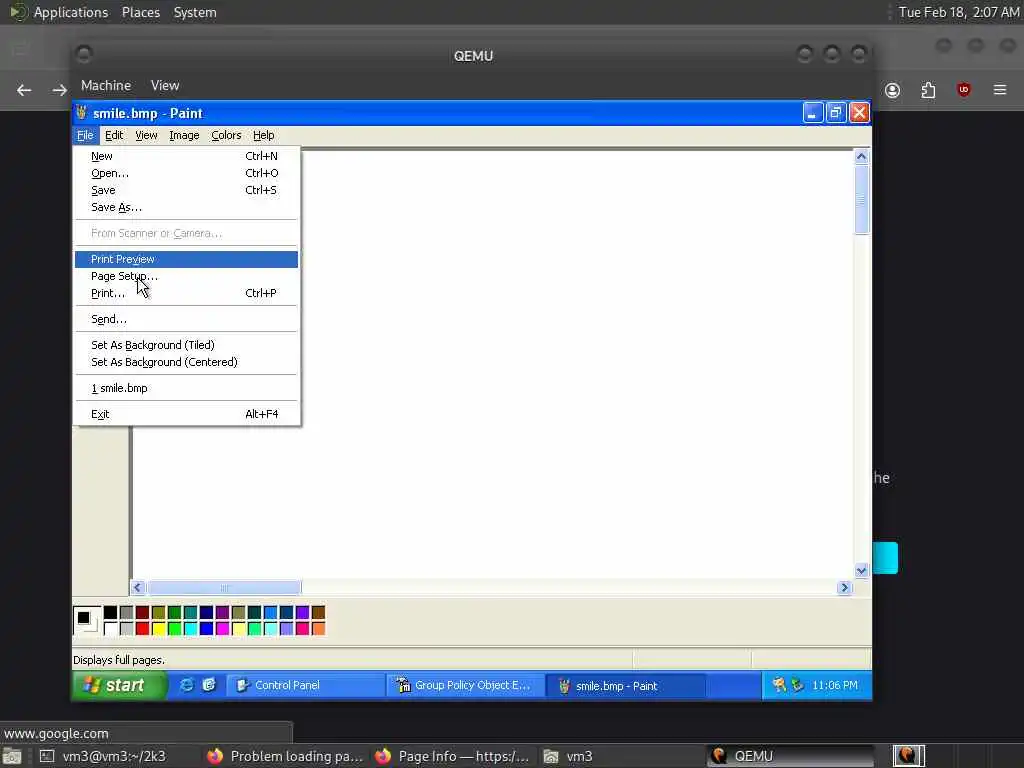Pick the bright green color swatch
Image resolution: width=1024 pixels, height=768 pixels.
174,629
